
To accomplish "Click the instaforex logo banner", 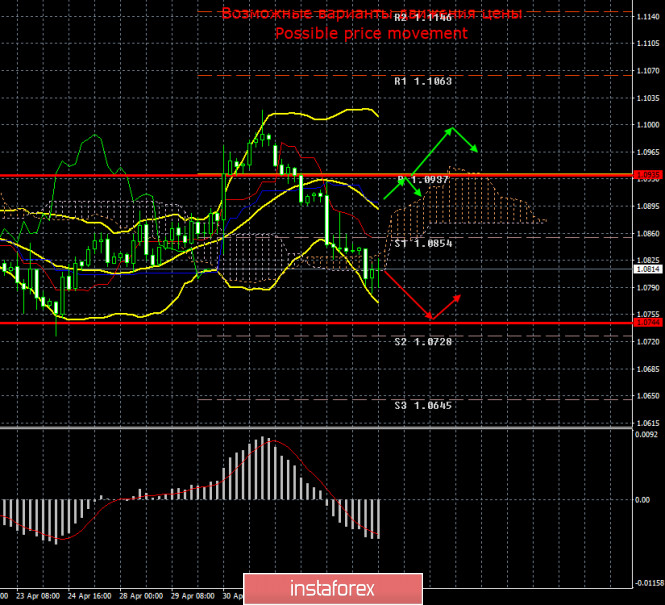I will [x=333, y=589].
